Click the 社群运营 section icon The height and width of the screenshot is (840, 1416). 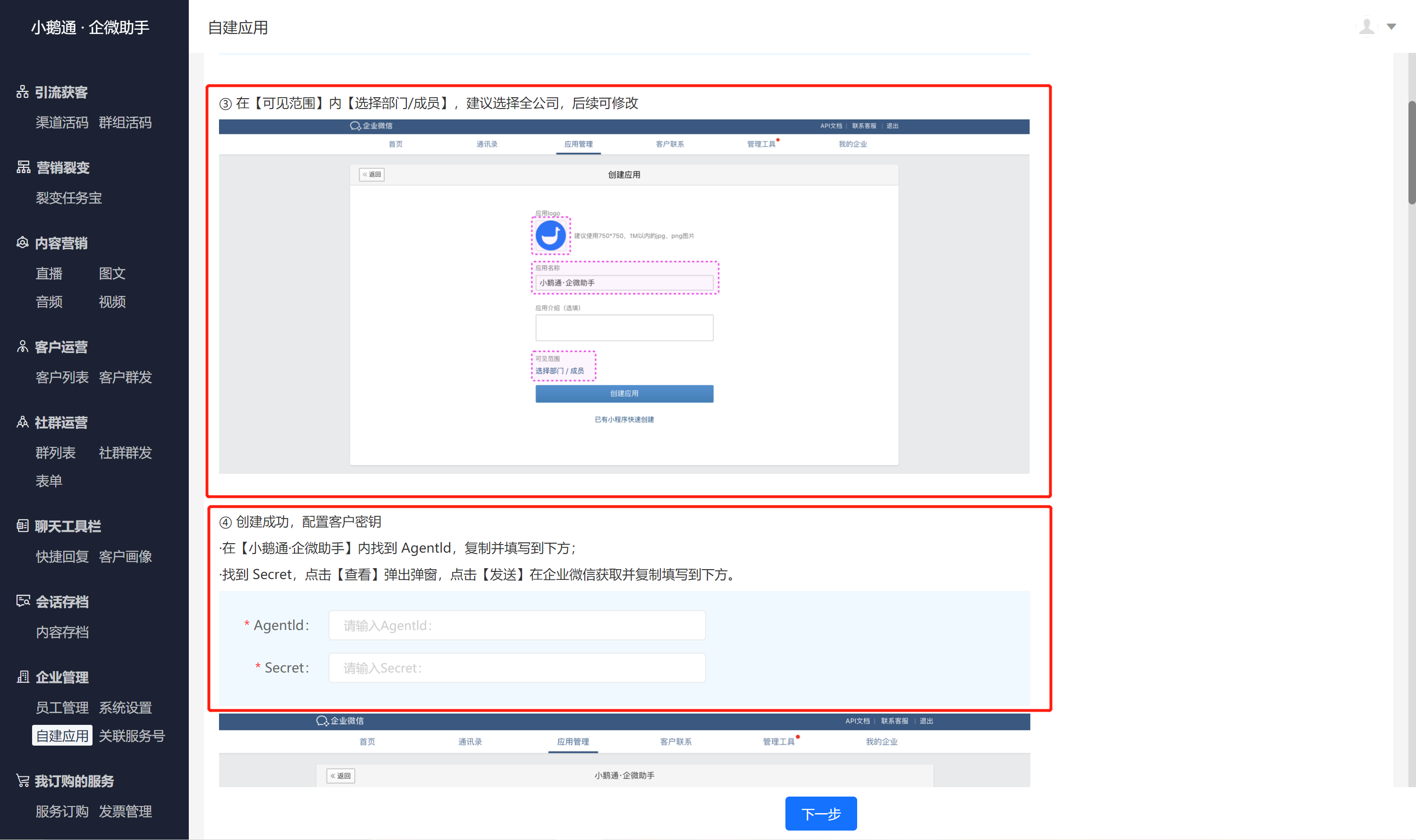point(23,422)
